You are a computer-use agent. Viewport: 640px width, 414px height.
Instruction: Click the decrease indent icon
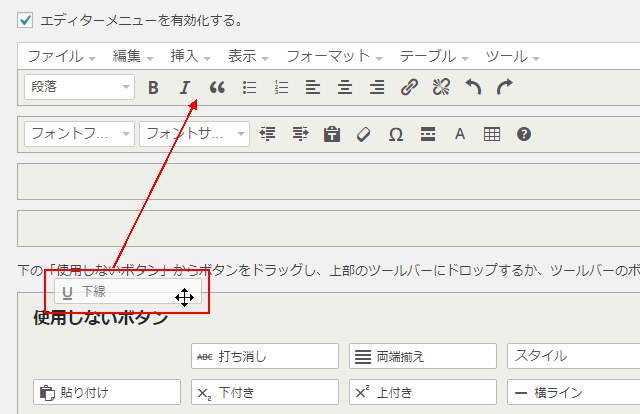[x=267, y=134]
